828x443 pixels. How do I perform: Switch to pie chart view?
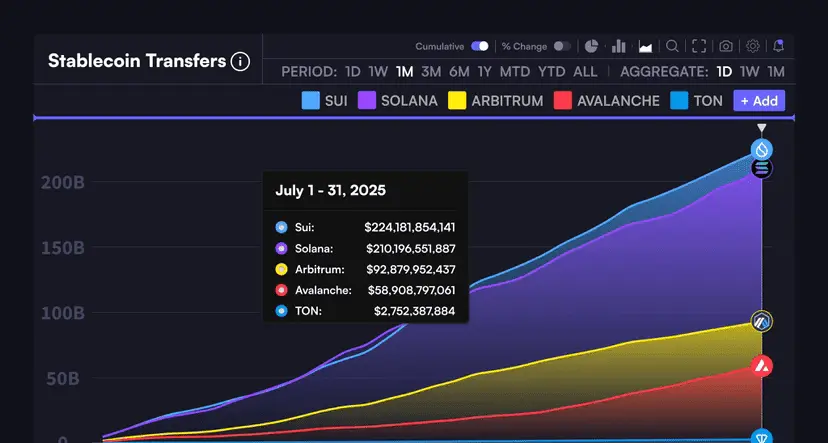click(x=591, y=46)
